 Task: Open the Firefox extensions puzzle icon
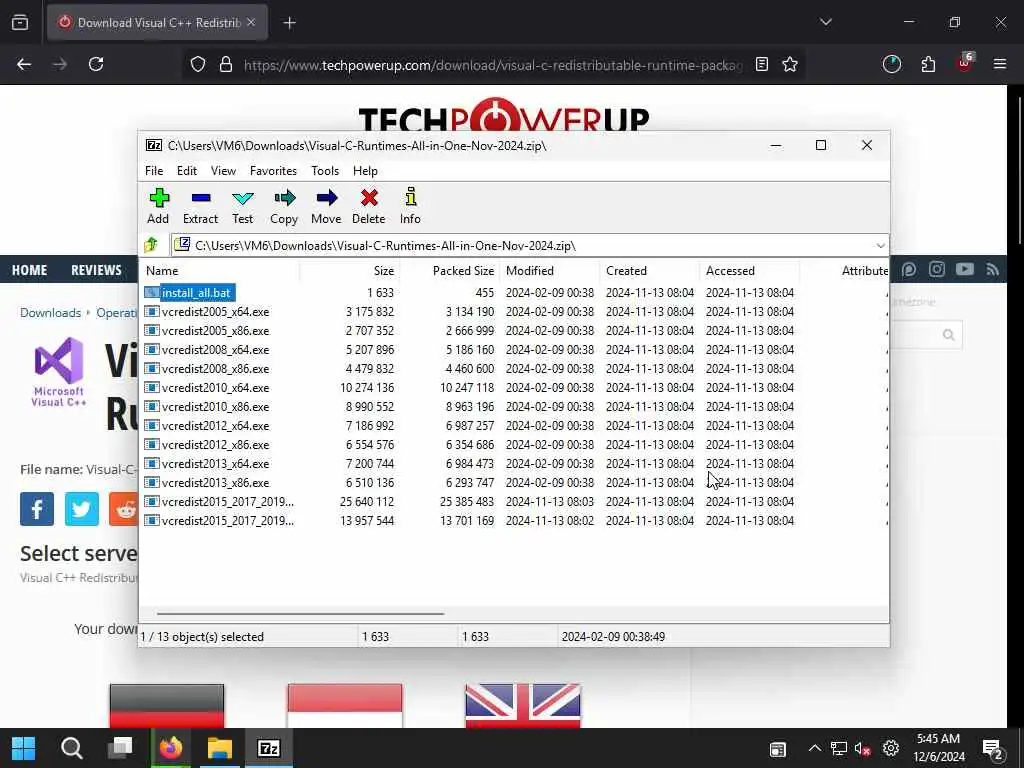[928, 64]
